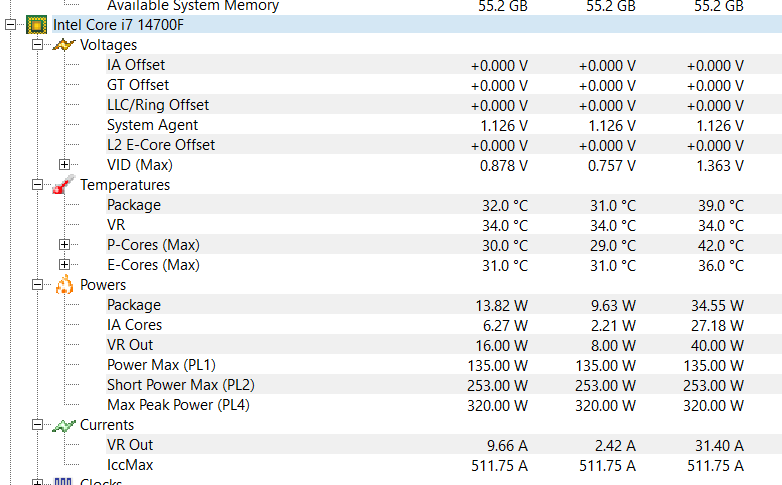The height and width of the screenshot is (485, 782).
Task: Select the IccMax row
Action: 444,465
